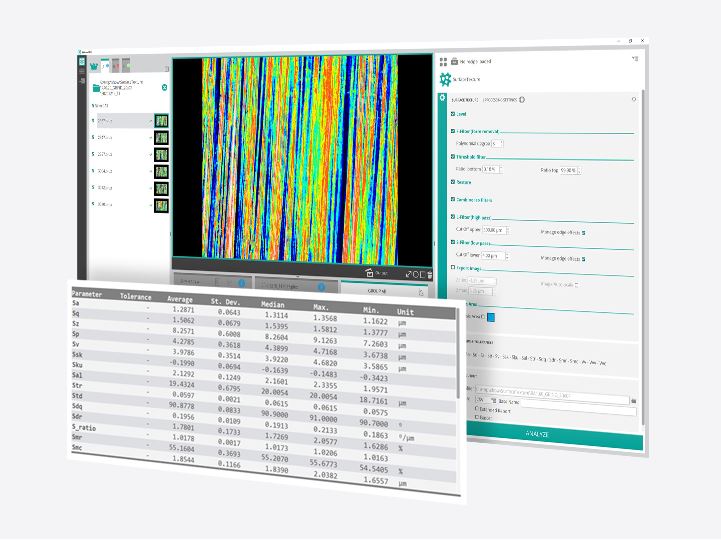Click the folder browse icon beside output path field
This screenshot has width=721, height=542.
(x=634, y=401)
